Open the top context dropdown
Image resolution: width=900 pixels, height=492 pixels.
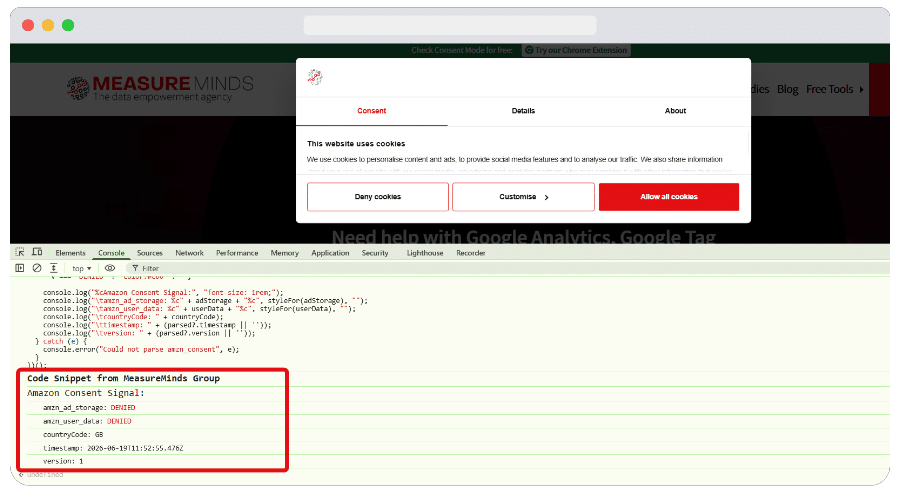click(x=82, y=268)
